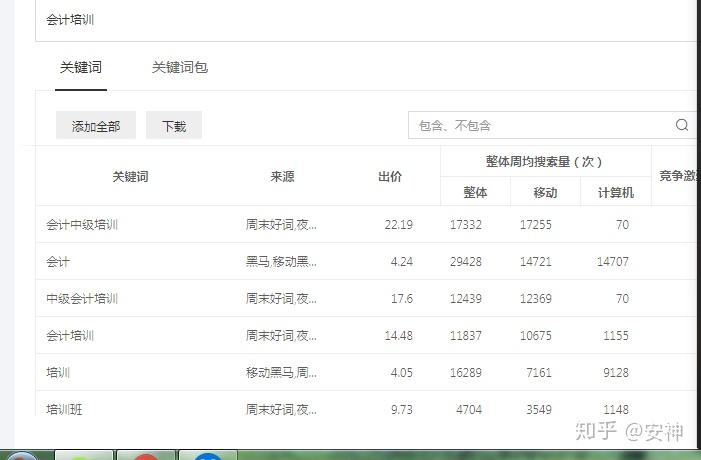This screenshot has width=701, height=460.
Task: Click overall search volume 11837
Action: tap(466, 336)
